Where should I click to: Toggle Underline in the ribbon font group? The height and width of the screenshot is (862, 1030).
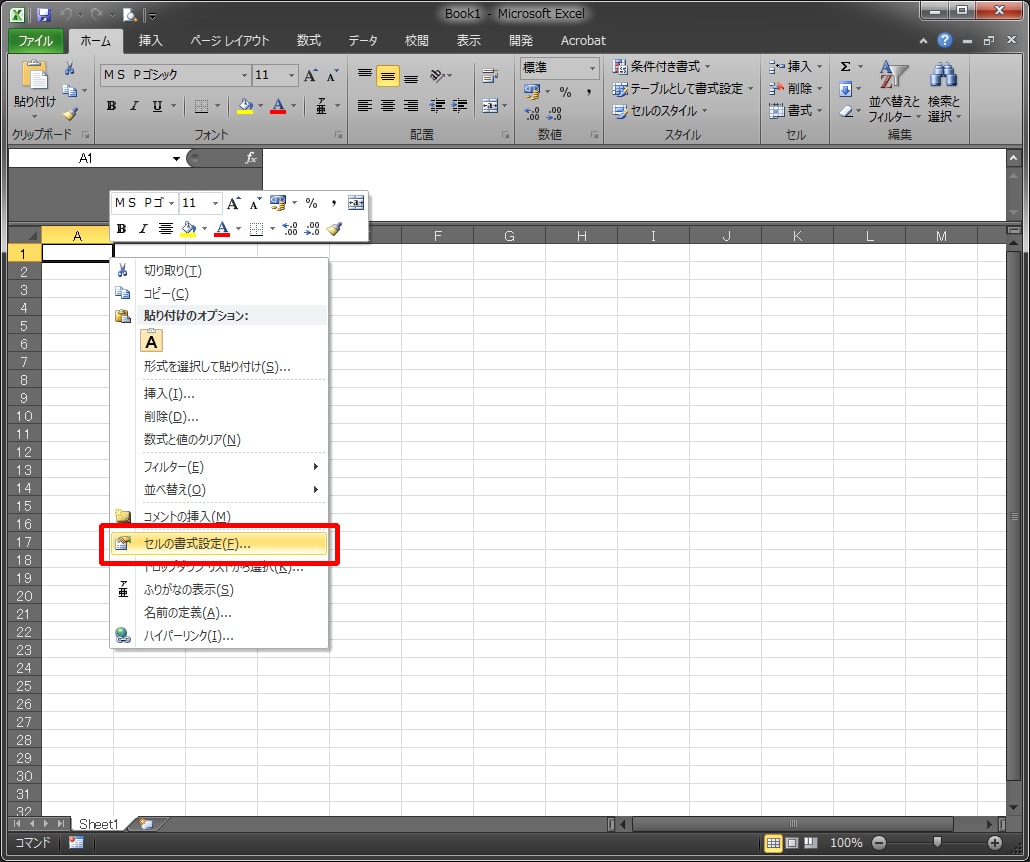coord(157,106)
